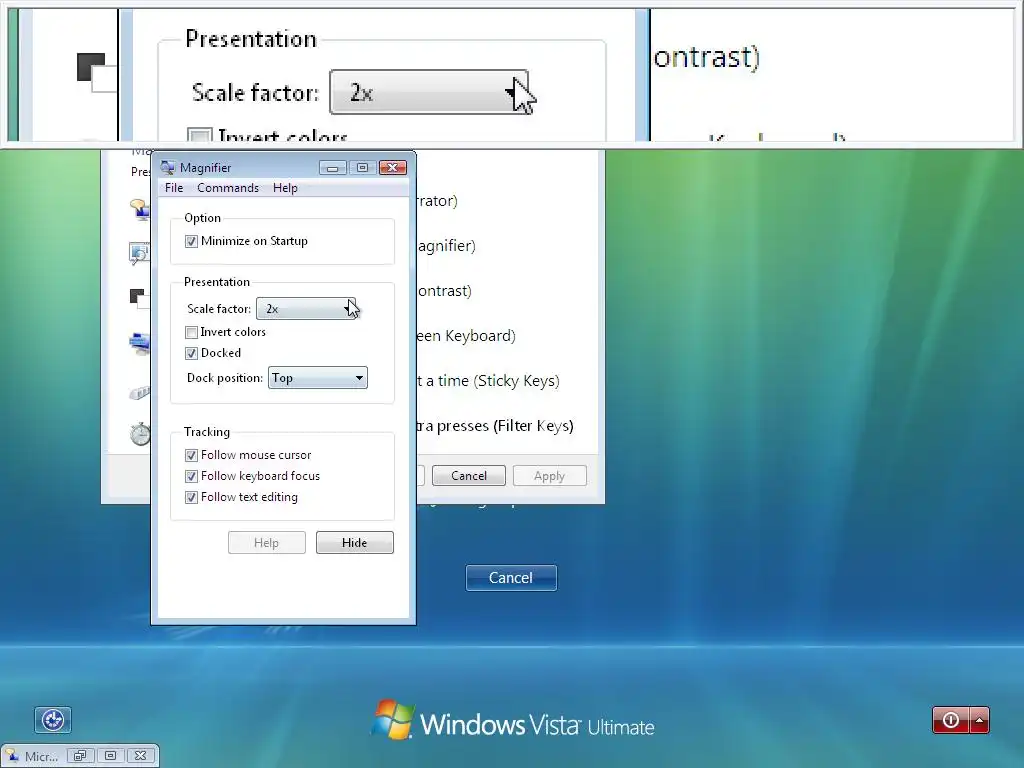Open the Help menu in Magnifier
The height and width of the screenshot is (768, 1024).
[x=285, y=187]
